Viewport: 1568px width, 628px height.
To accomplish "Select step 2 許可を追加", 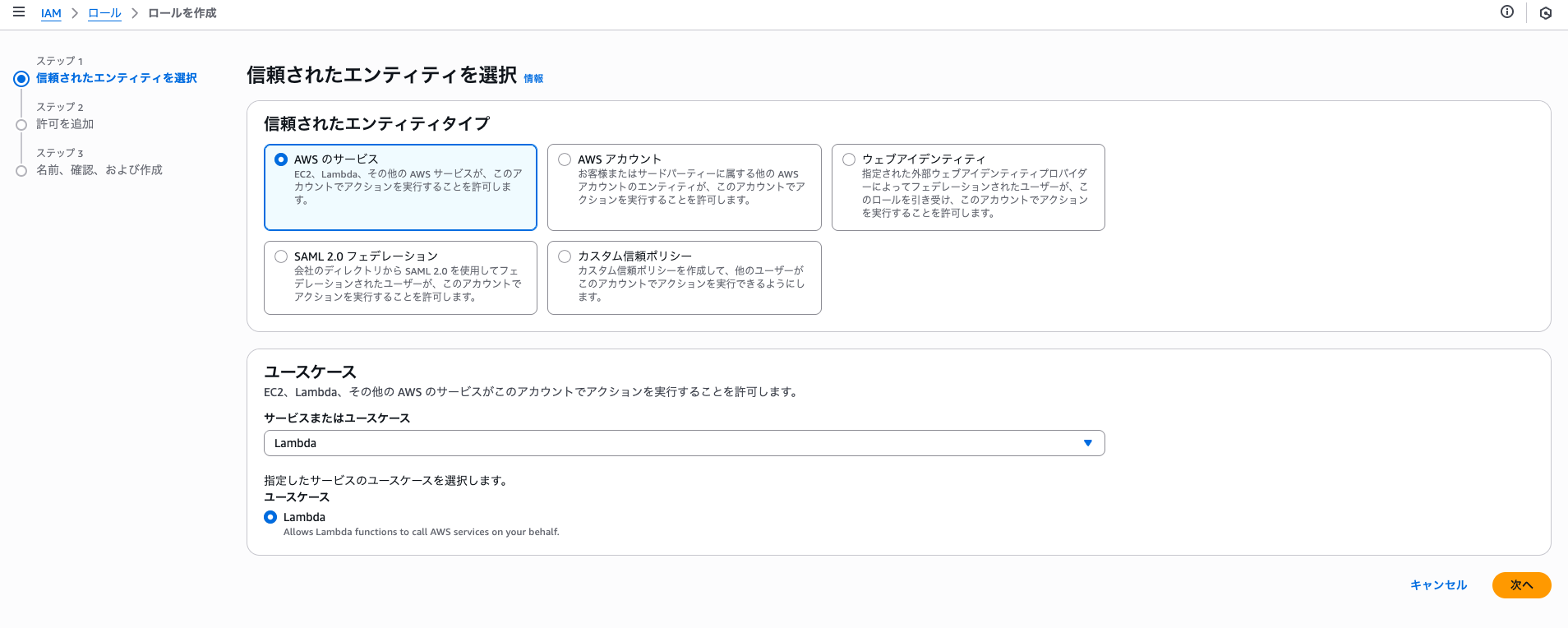I will (x=65, y=124).
